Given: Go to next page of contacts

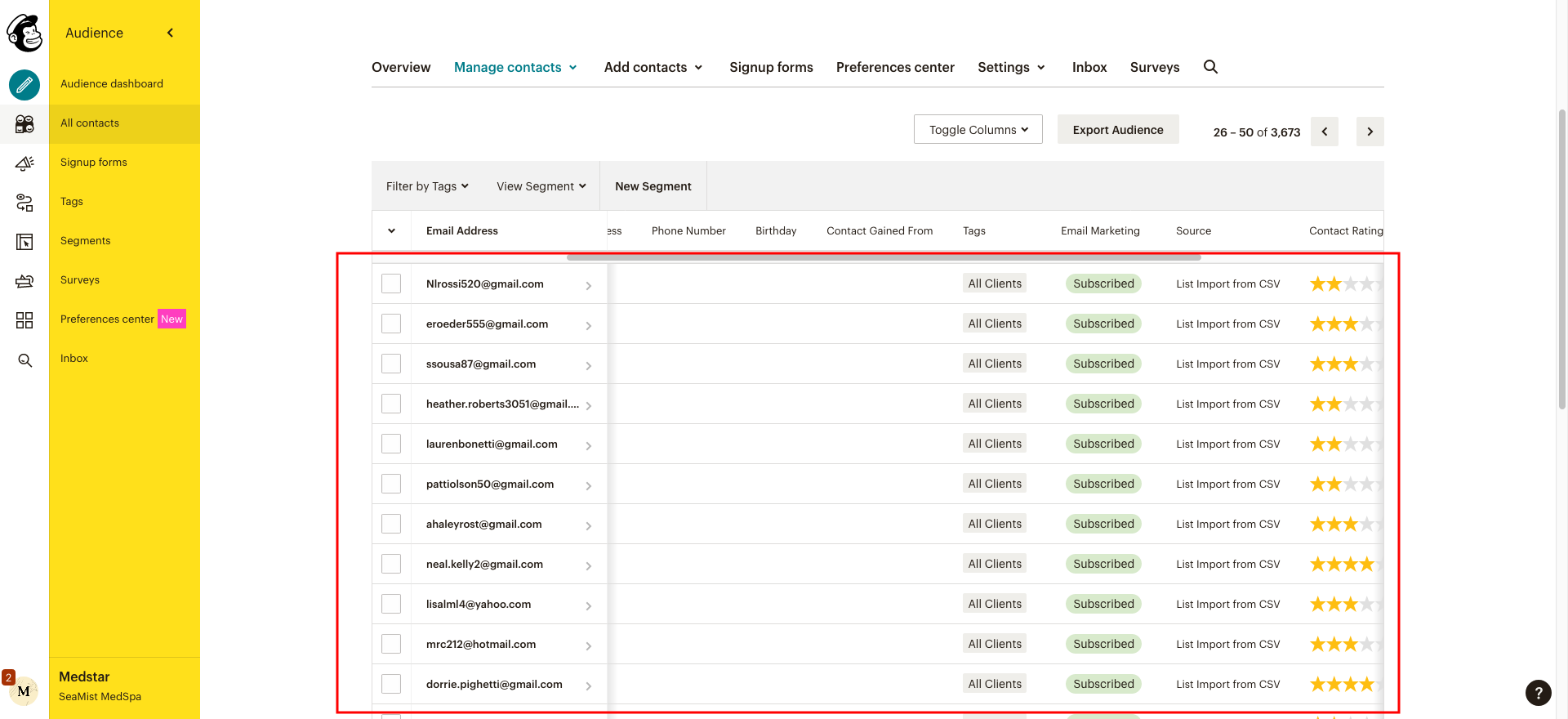Looking at the screenshot, I should click(x=1370, y=132).
